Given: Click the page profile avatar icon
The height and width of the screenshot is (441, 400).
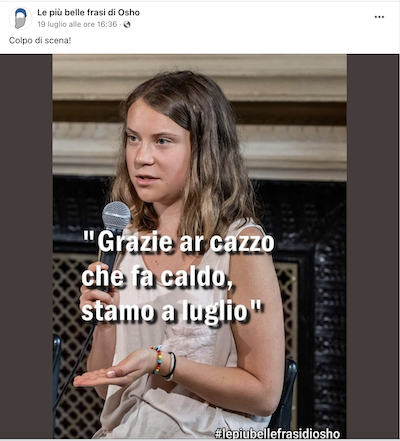Looking at the screenshot, I should point(20,18).
